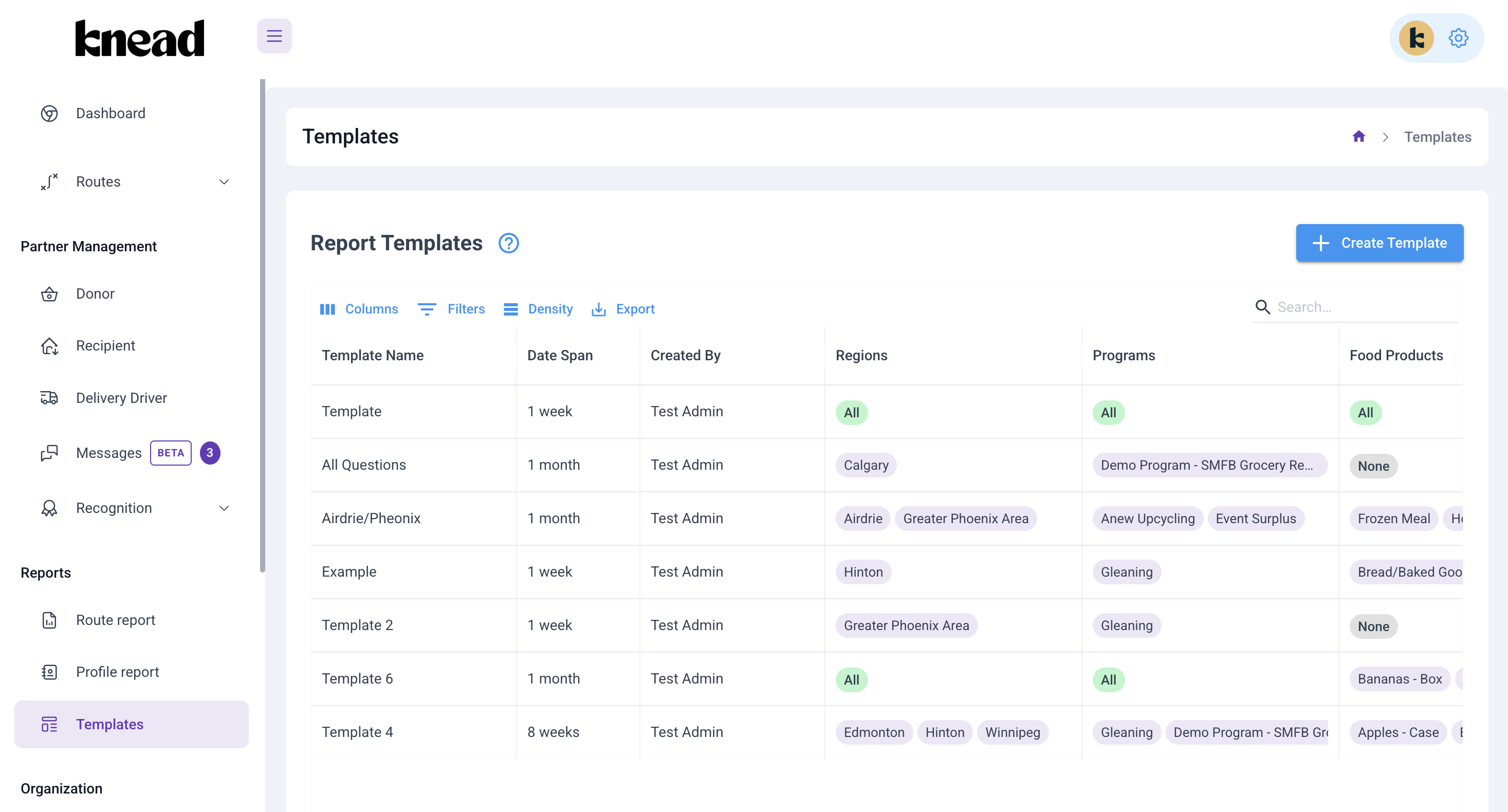Screen dimensions: 1508x812
Task: Open settings gear icon
Action: click(x=1458, y=38)
